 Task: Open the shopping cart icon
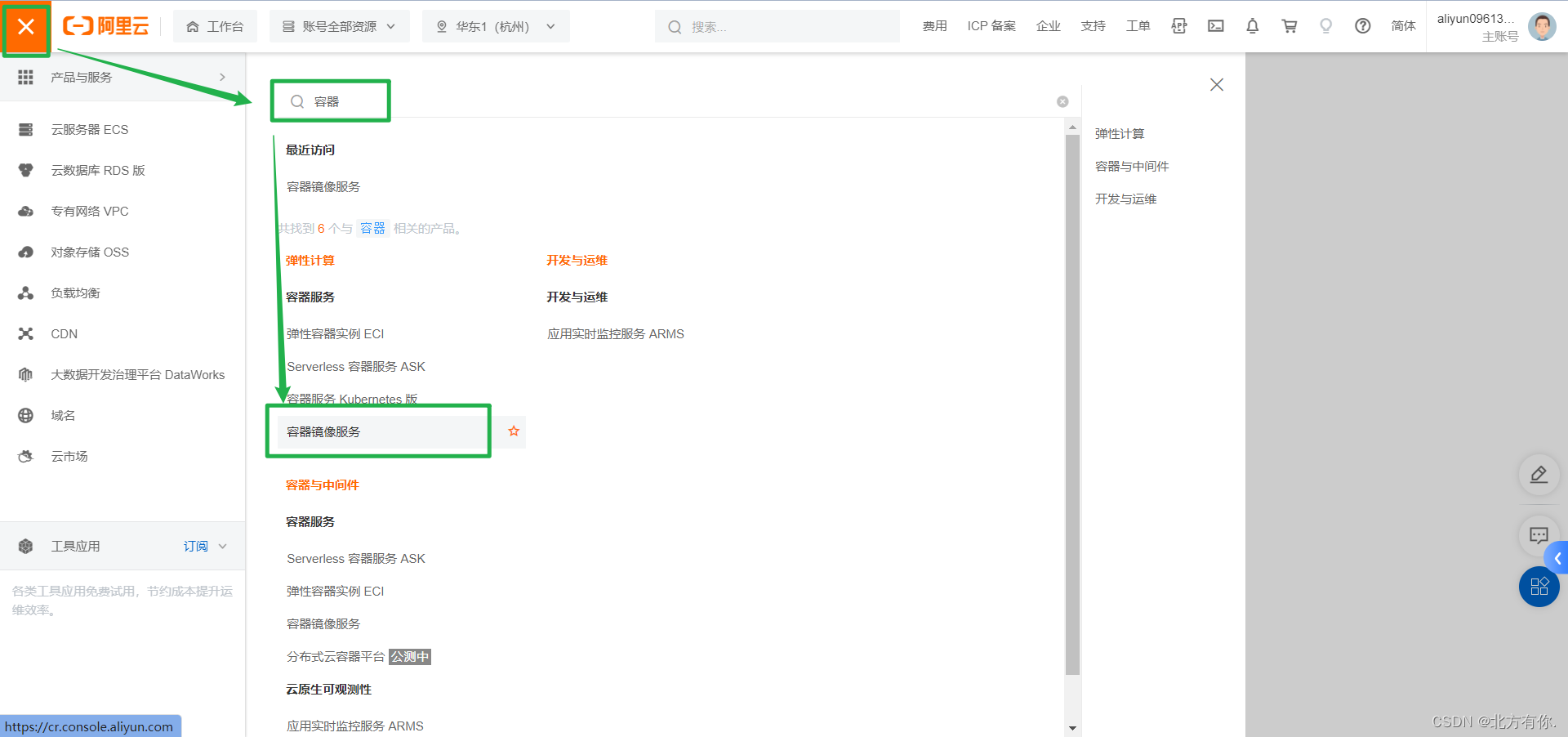(x=1290, y=26)
